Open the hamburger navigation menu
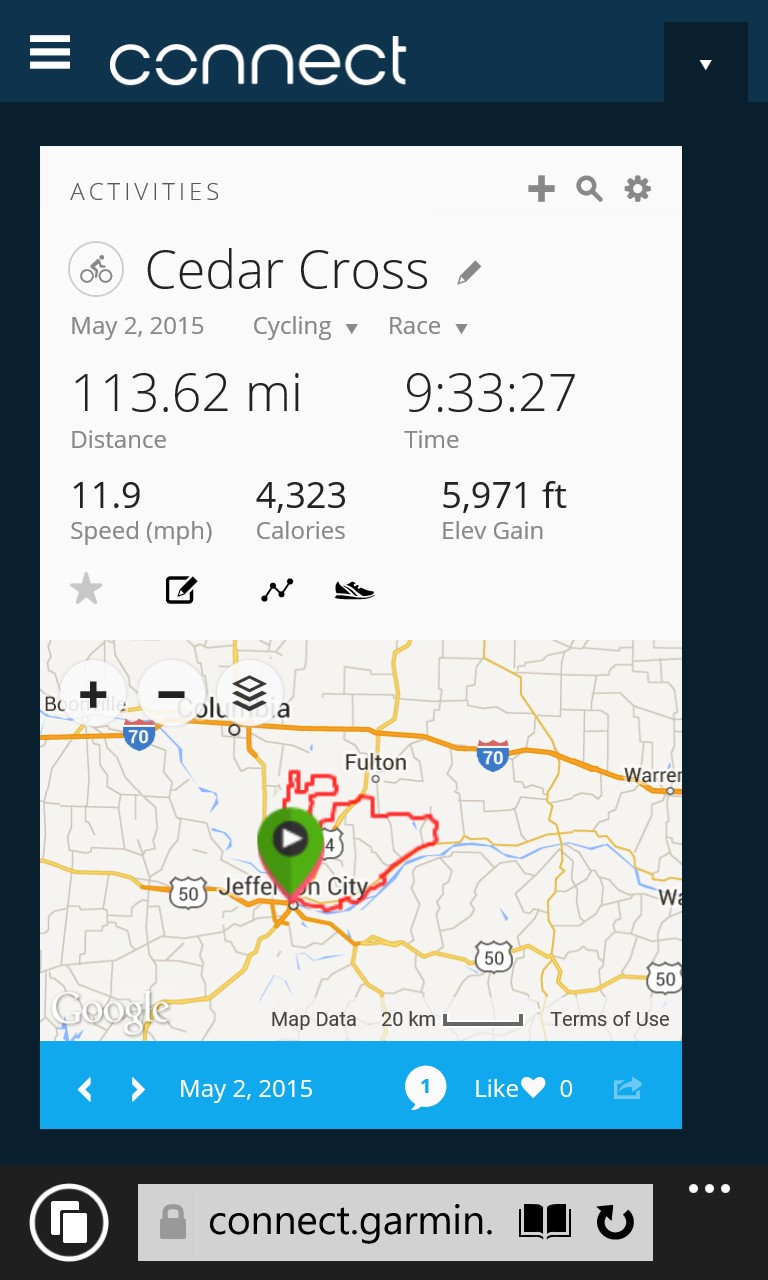This screenshot has height=1280, width=768. [x=50, y=52]
